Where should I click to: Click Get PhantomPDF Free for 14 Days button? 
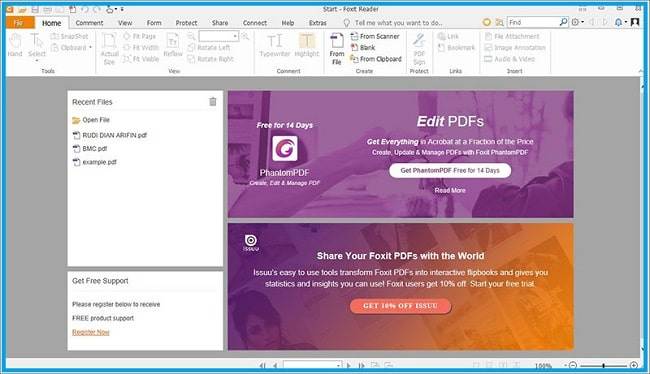coord(450,170)
